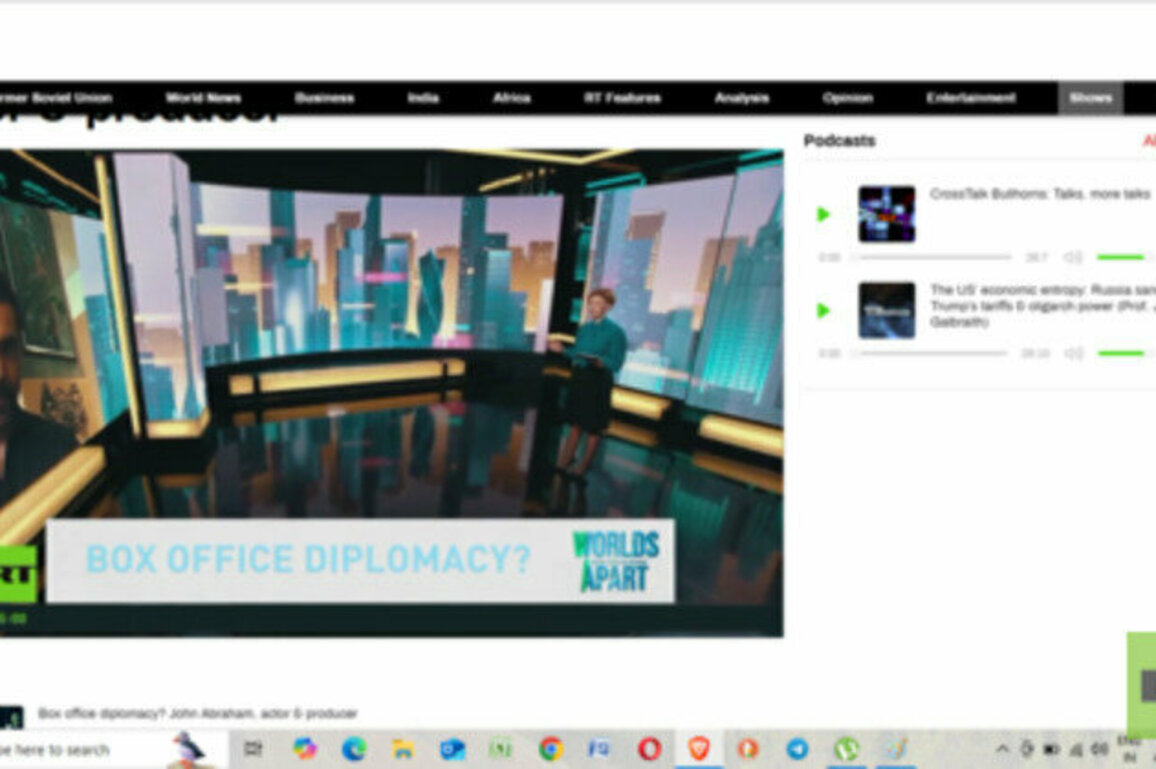Screen dimensions: 1156x769
Task: Open the system volume tray icon
Action: pos(1099,750)
